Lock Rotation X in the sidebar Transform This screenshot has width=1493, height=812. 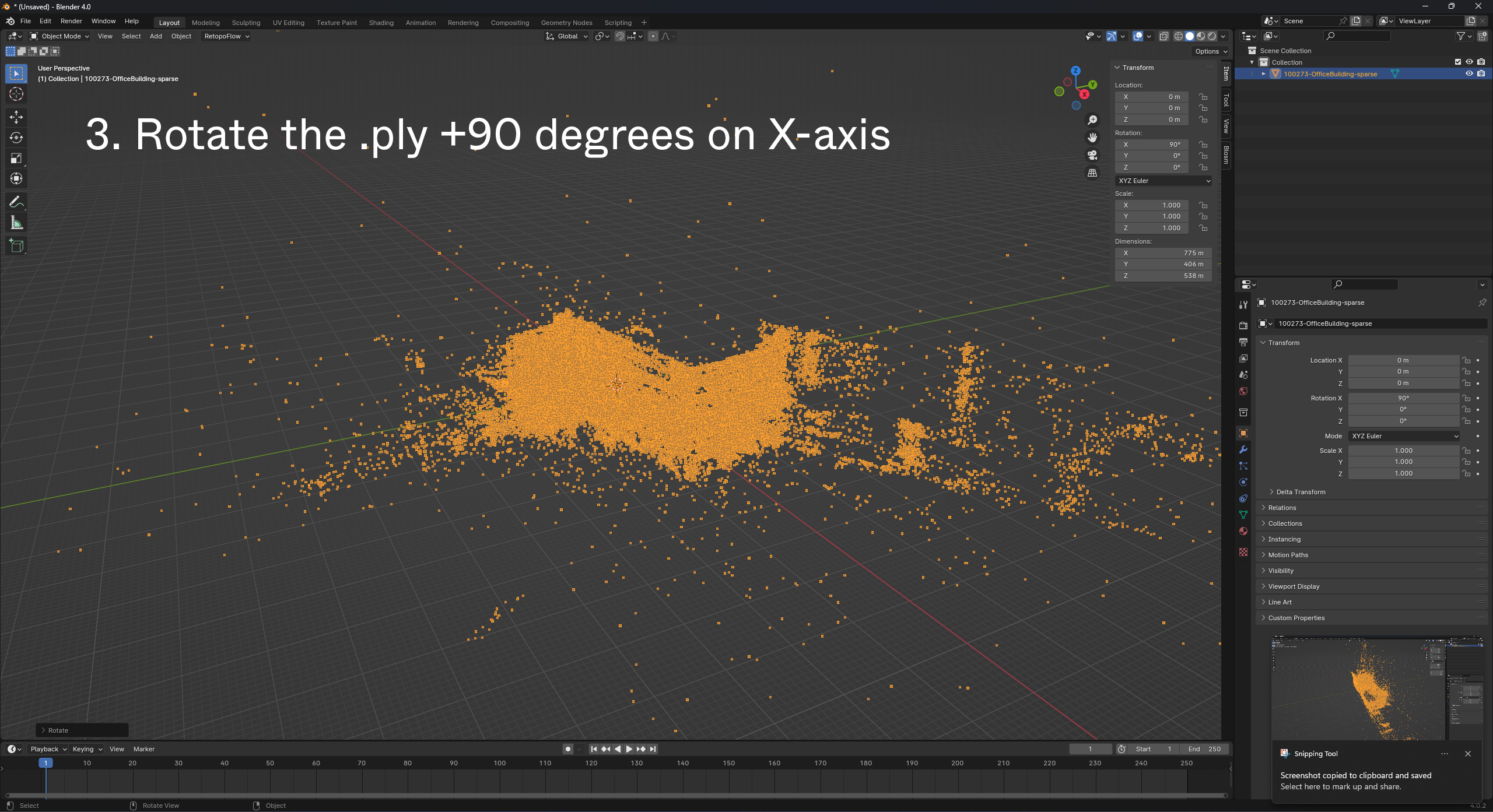tap(1203, 145)
